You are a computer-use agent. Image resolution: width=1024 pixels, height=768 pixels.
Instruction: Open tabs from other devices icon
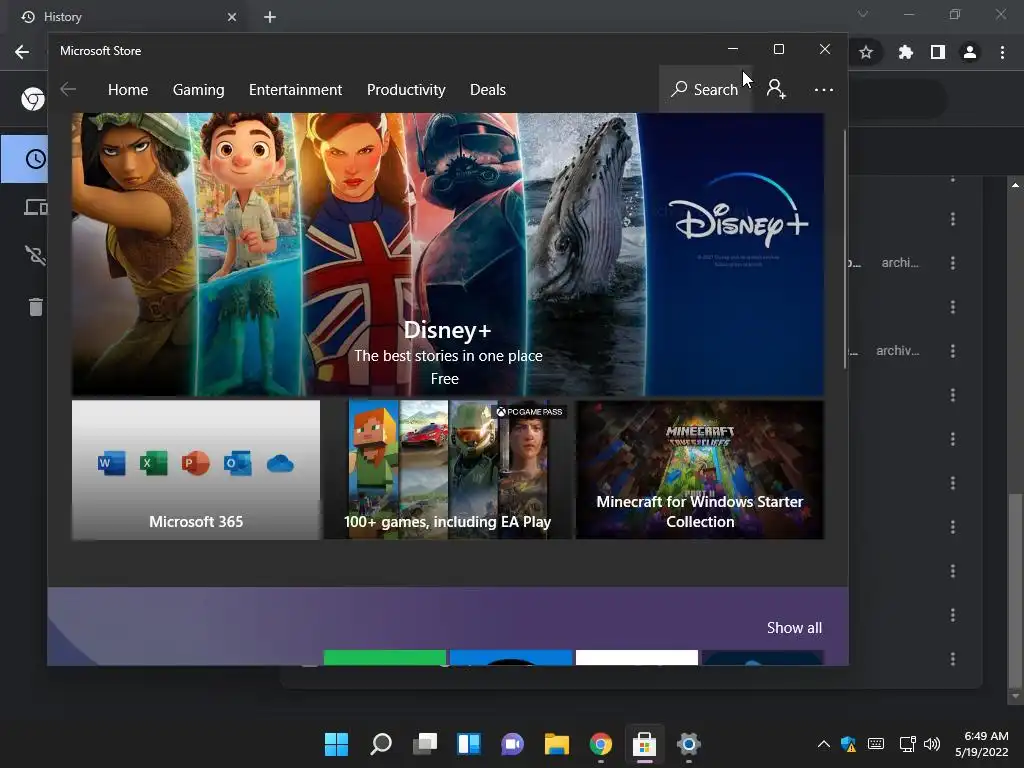pyautogui.click(x=35, y=208)
